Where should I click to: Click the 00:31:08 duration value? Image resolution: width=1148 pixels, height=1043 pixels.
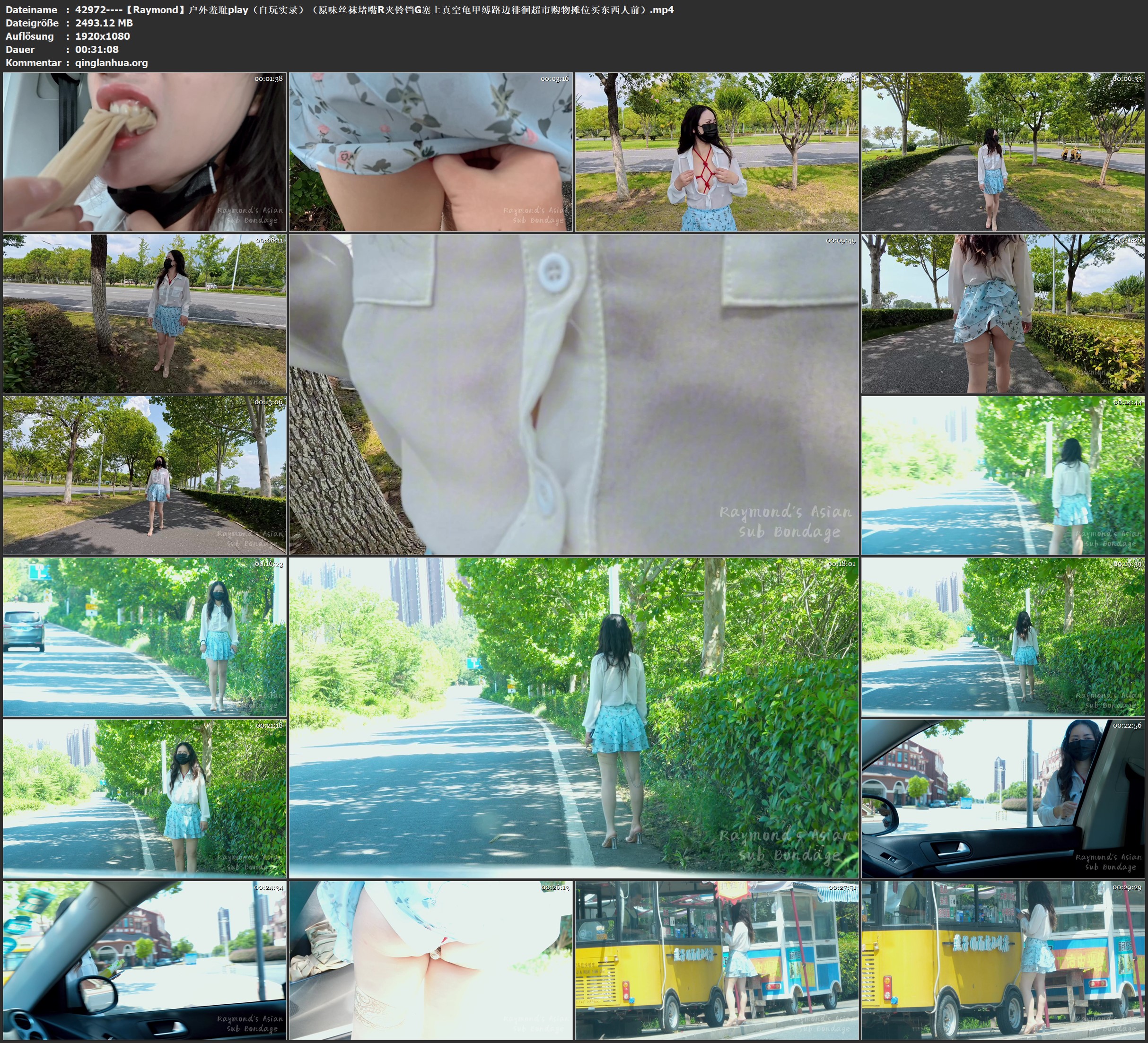point(97,50)
